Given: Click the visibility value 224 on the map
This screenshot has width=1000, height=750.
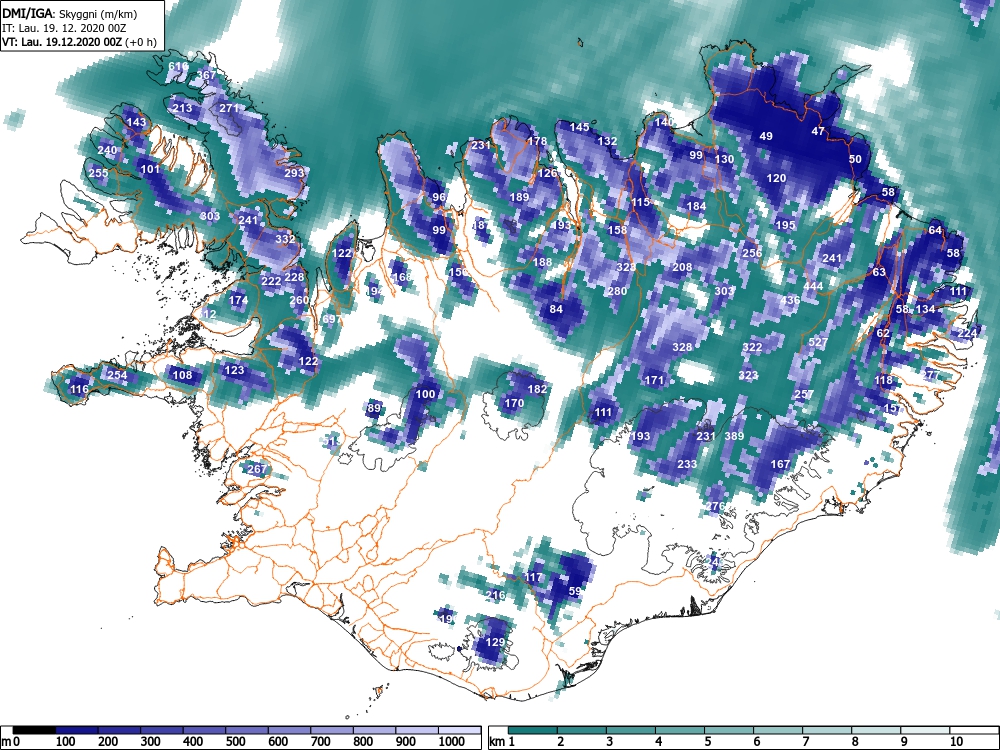Looking at the screenshot, I should (x=967, y=333).
